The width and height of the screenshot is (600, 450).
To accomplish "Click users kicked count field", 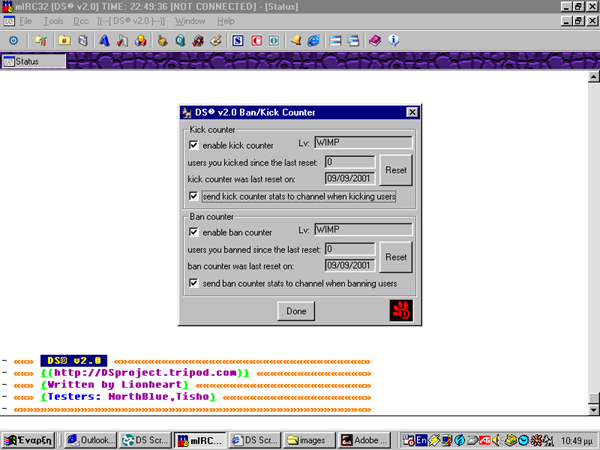I will coord(350,162).
